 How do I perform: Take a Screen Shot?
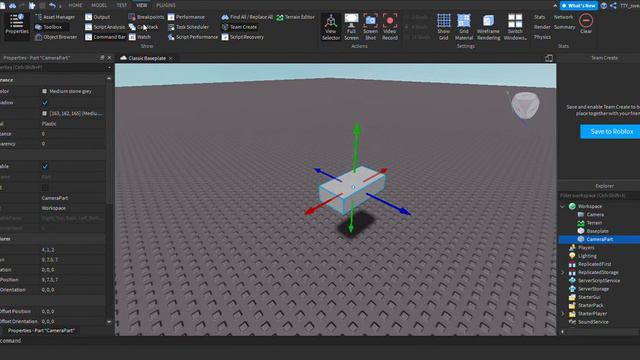370,27
